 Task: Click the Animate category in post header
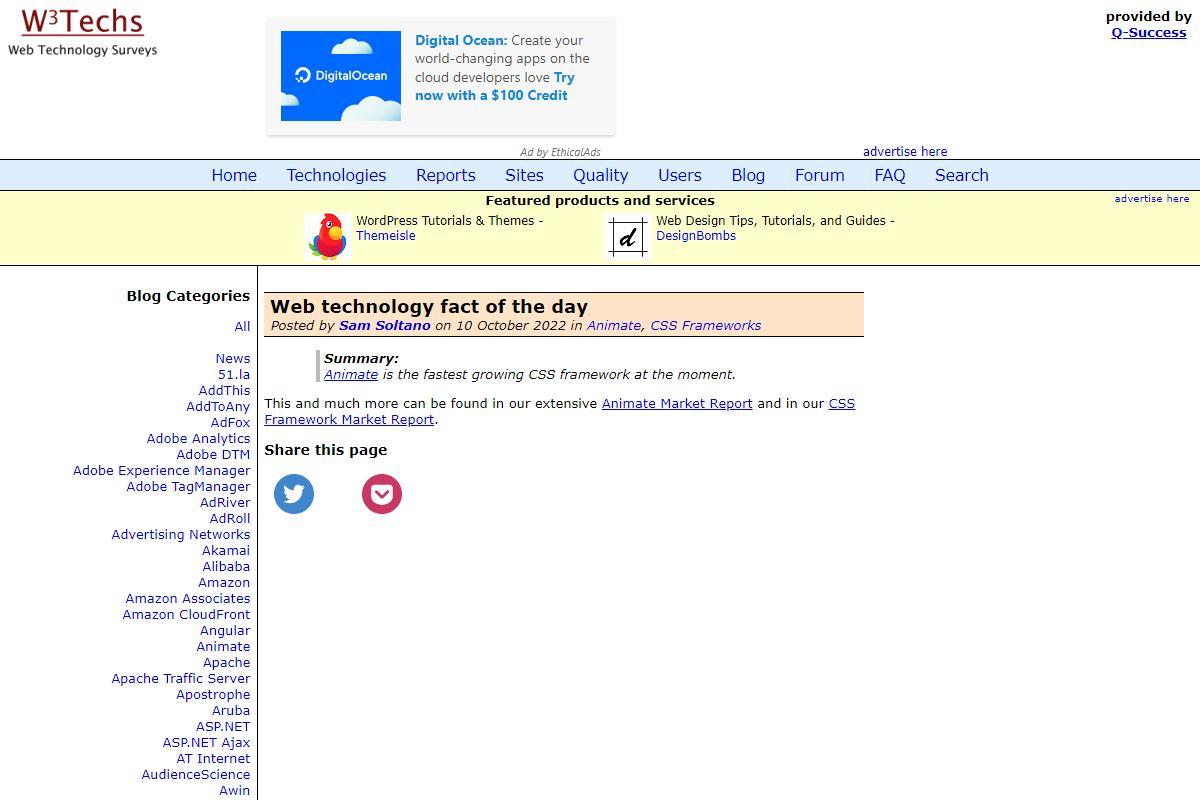click(x=614, y=325)
